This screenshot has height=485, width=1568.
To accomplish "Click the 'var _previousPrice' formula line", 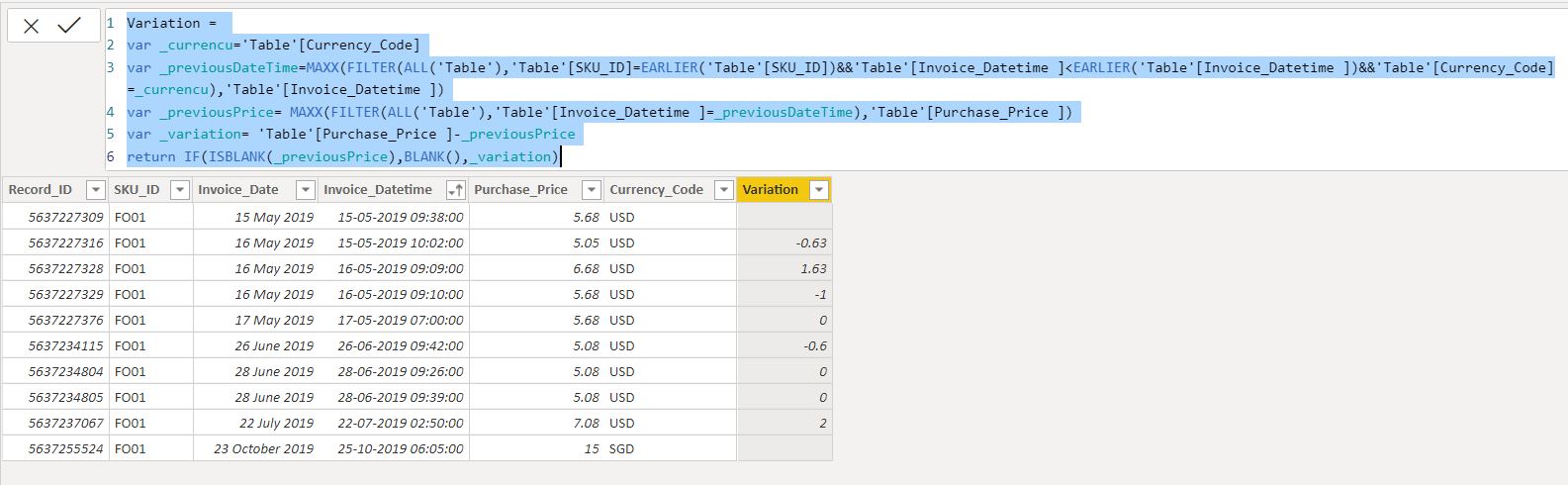I will click(600, 112).
